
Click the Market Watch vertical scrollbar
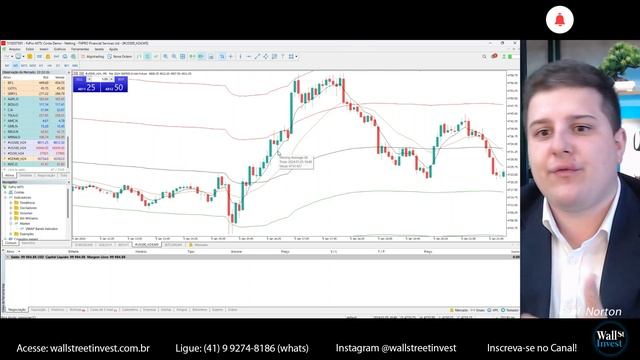[68, 151]
